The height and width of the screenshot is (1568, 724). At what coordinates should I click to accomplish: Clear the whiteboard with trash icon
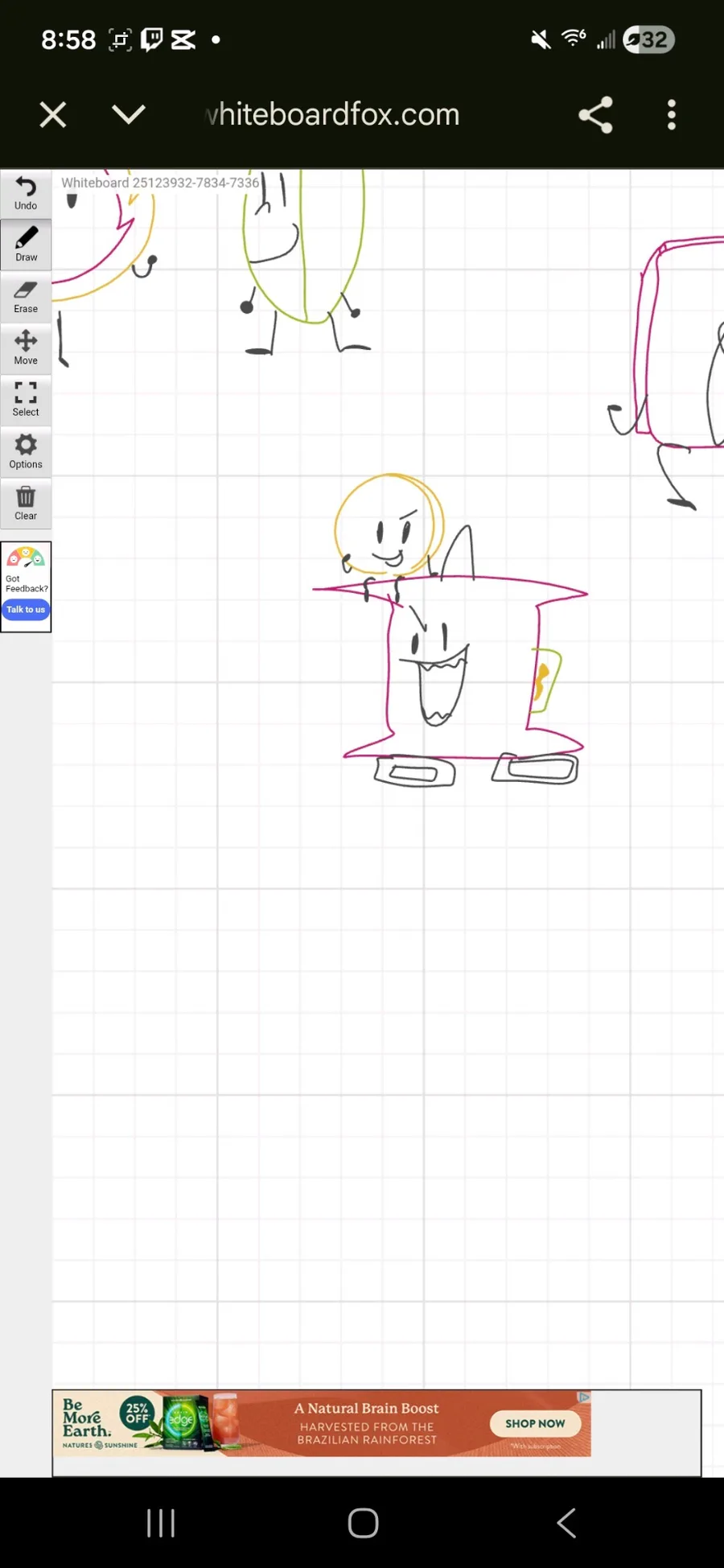point(26,504)
